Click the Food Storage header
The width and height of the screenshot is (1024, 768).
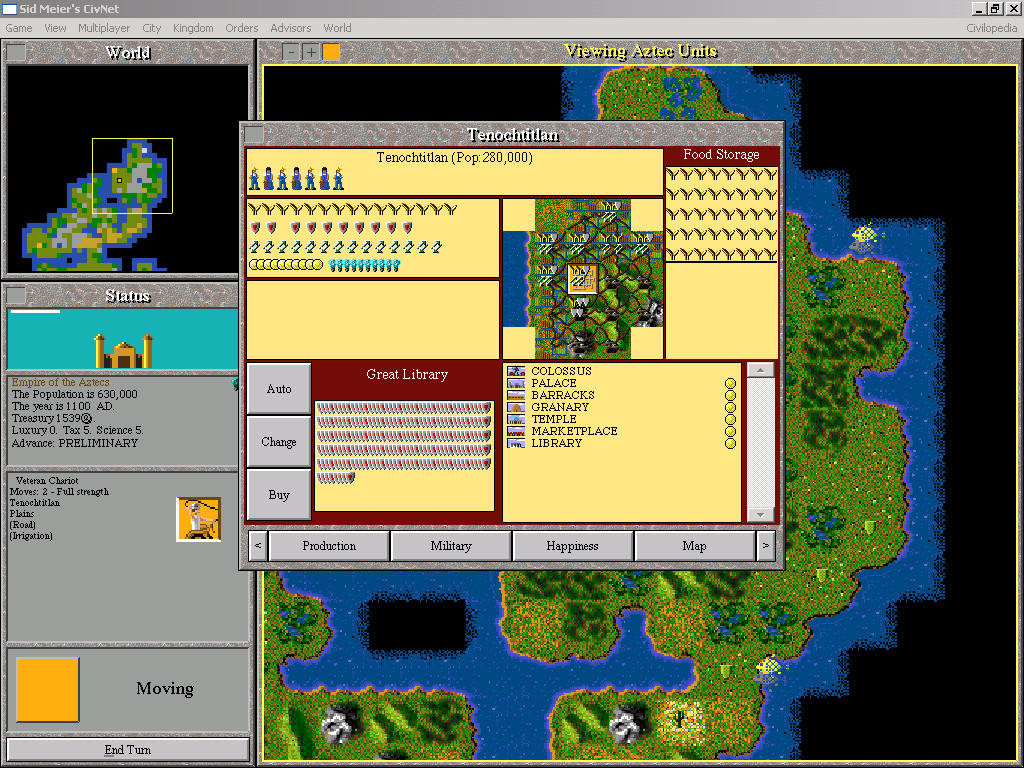[x=721, y=155]
